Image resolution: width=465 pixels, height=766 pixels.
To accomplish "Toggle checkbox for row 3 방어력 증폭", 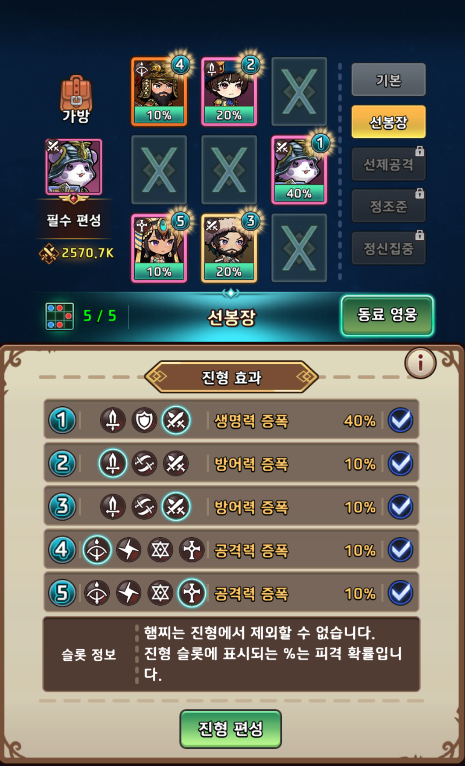I will click(x=401, y=507).
